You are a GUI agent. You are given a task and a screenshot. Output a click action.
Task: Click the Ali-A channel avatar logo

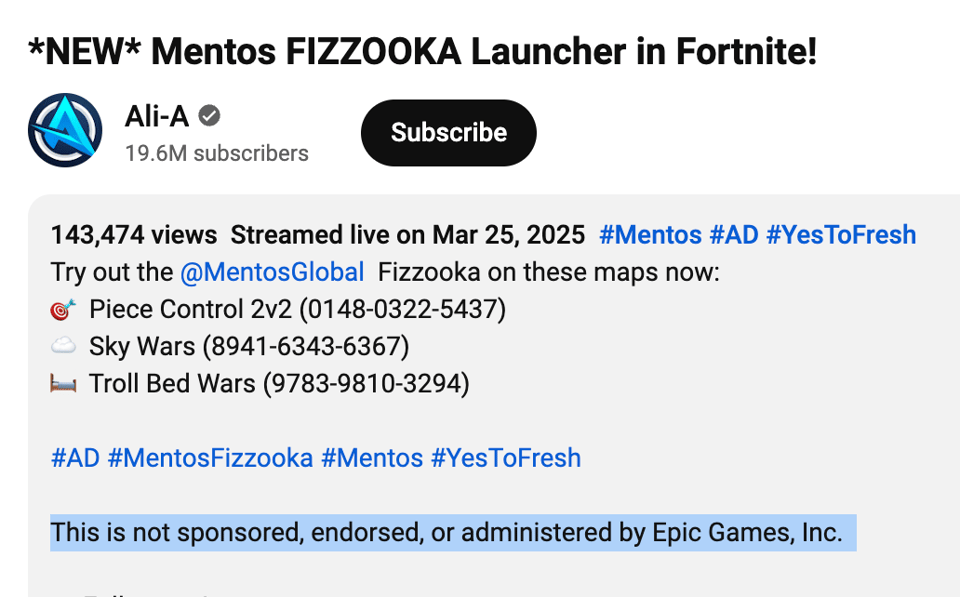tap(65, 130)
